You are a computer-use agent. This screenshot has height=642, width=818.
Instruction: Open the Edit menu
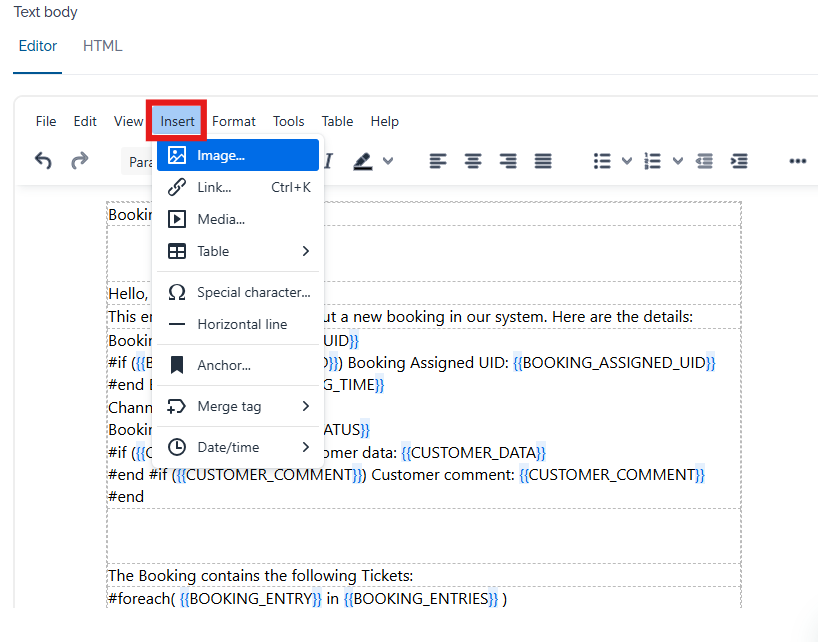coord(85,122)
